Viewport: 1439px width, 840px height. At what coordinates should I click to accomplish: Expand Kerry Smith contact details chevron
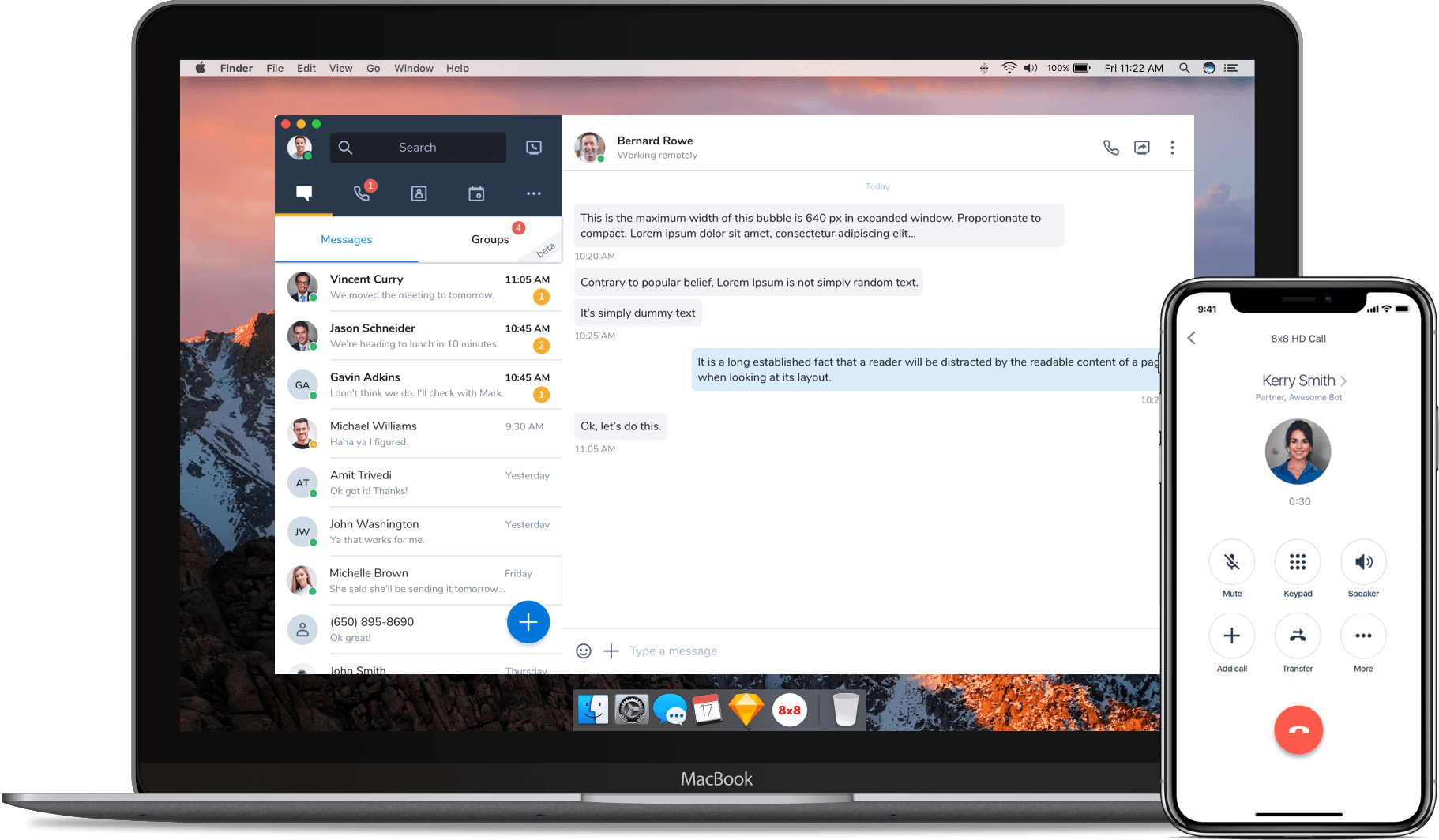click(1343, 381)
